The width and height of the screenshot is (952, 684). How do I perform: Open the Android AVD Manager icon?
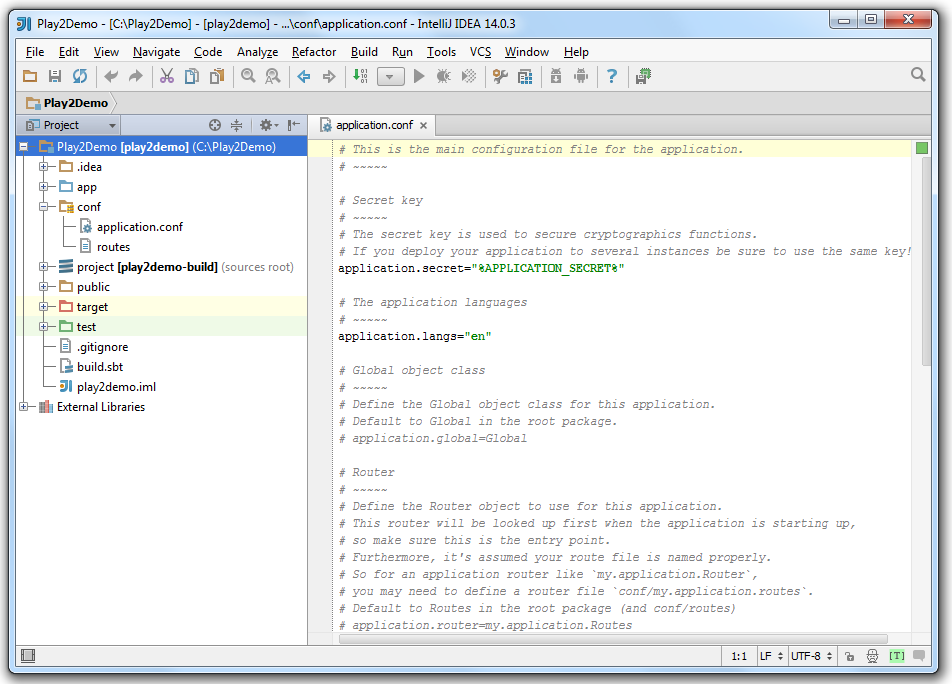click(581, 76)
